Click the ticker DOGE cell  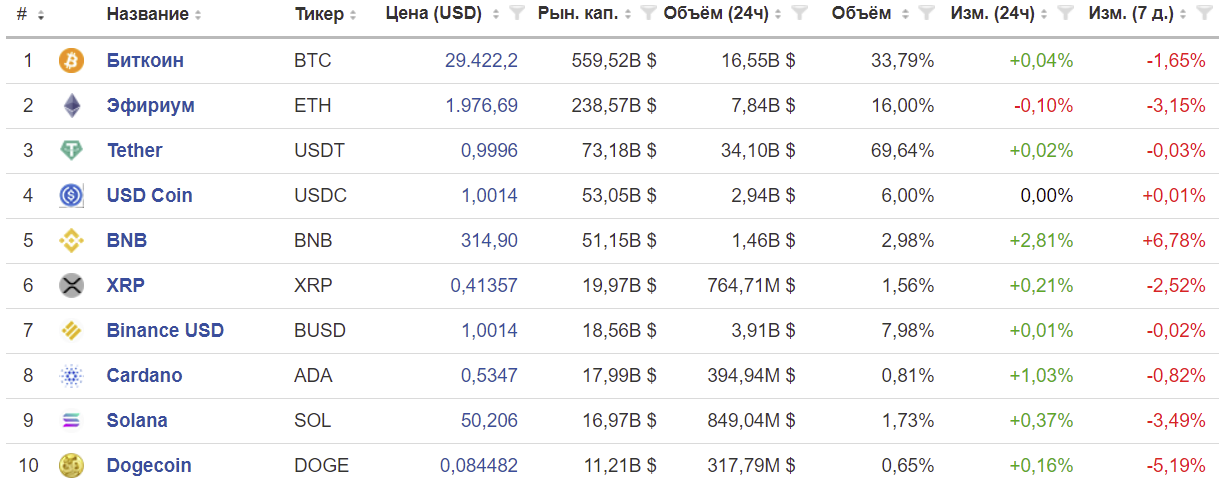pyautogui.click(x=322, y=466)
